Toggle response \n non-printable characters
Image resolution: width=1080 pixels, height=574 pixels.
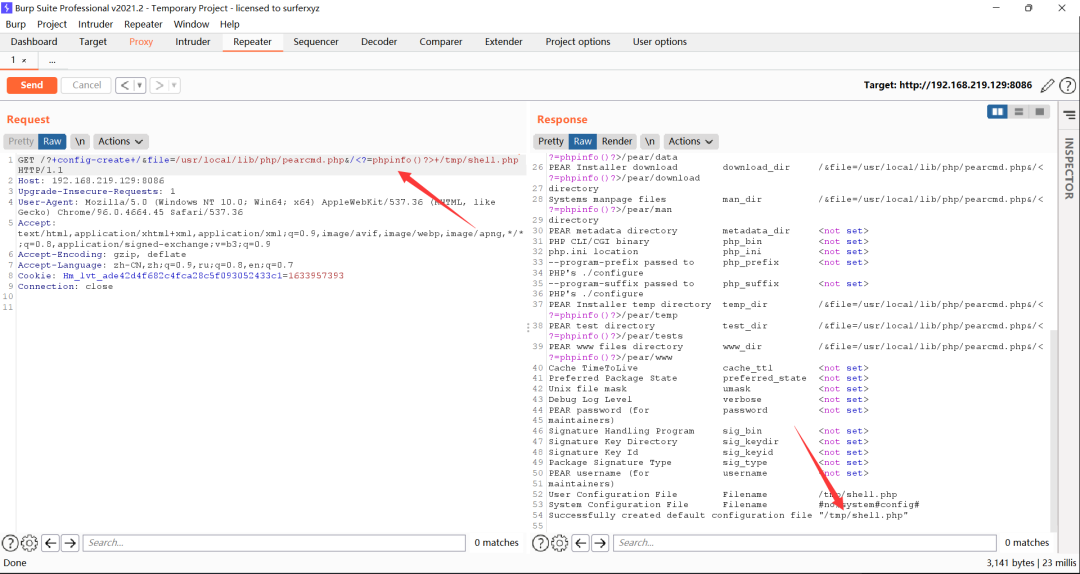[650, 141]
